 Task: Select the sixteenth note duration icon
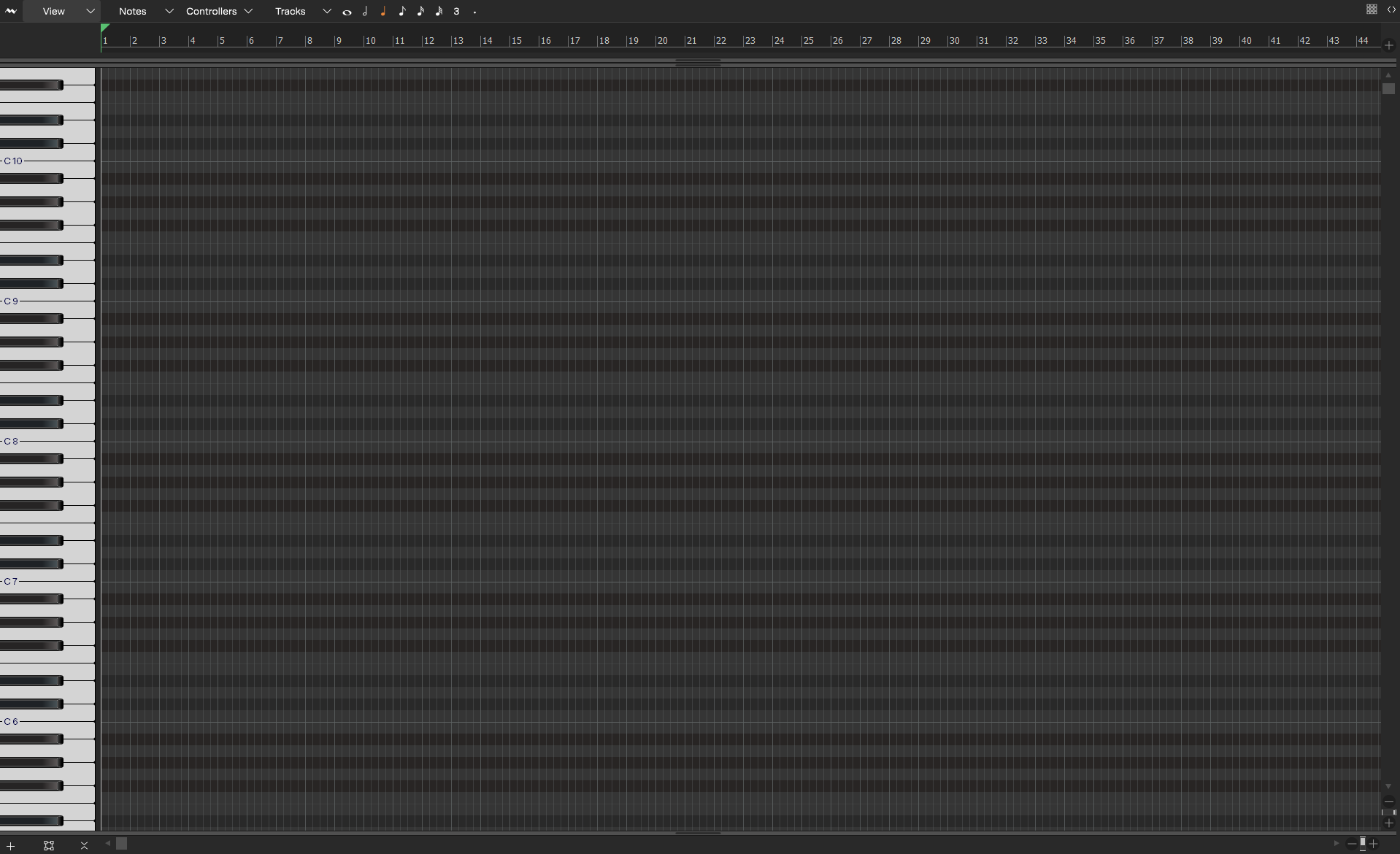pyautogui.click(x=421, y=11)
